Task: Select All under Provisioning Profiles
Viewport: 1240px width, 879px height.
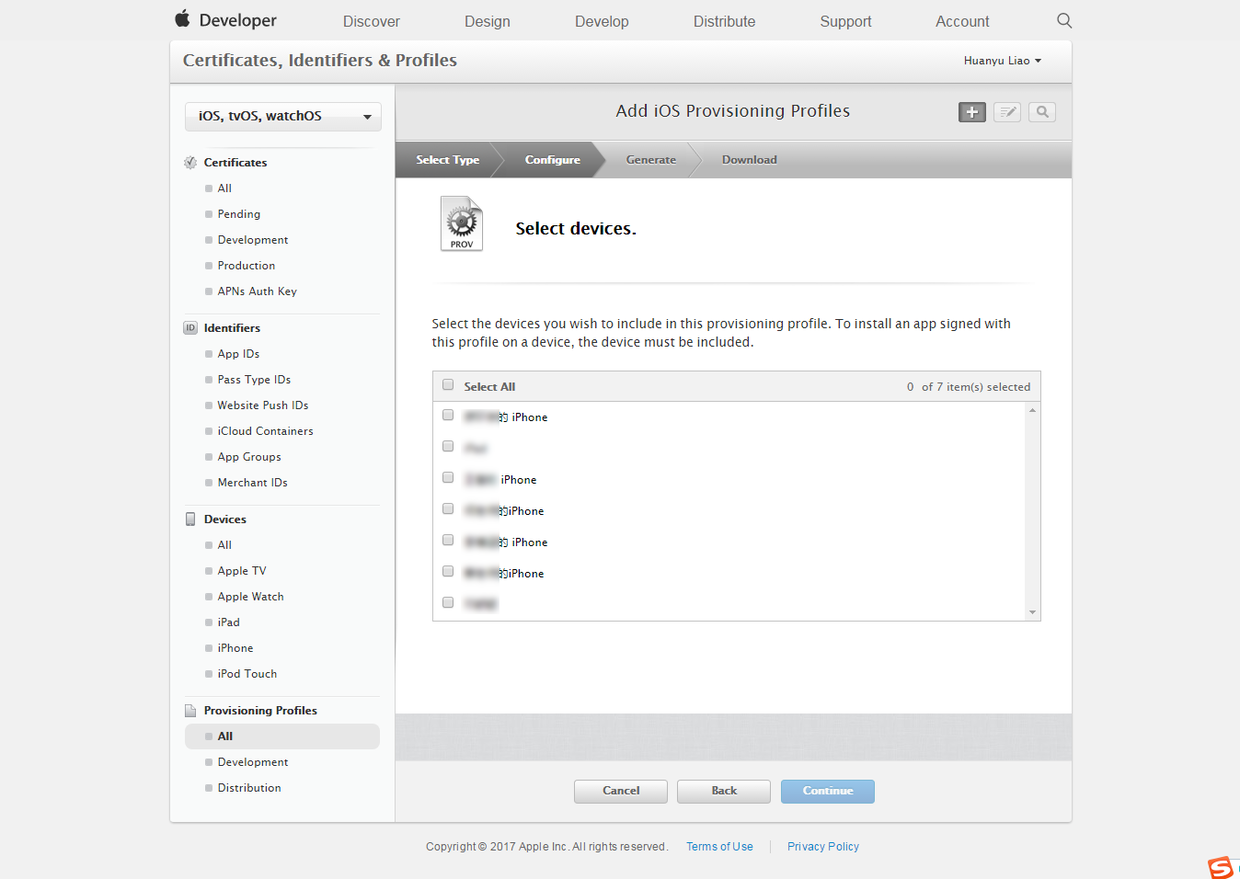Action: [x=282, y=736]
